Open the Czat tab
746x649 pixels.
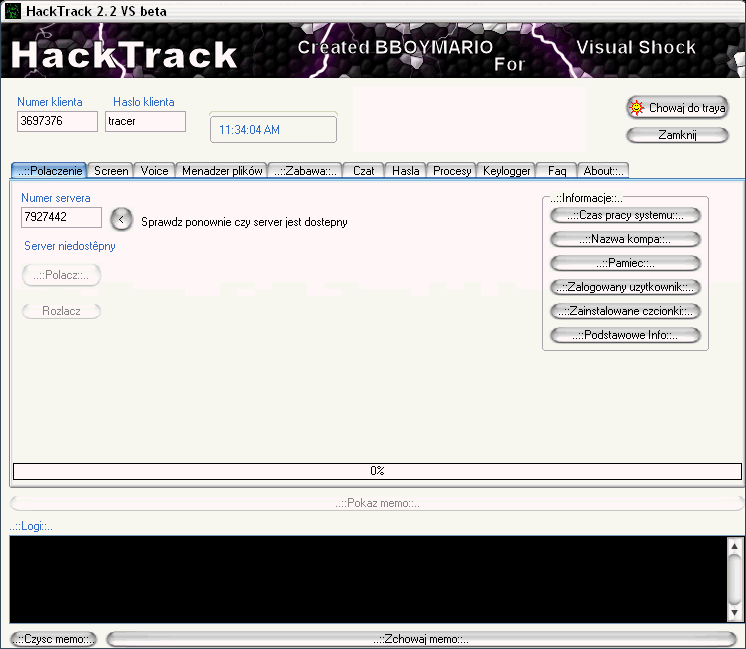coord(364,171)
